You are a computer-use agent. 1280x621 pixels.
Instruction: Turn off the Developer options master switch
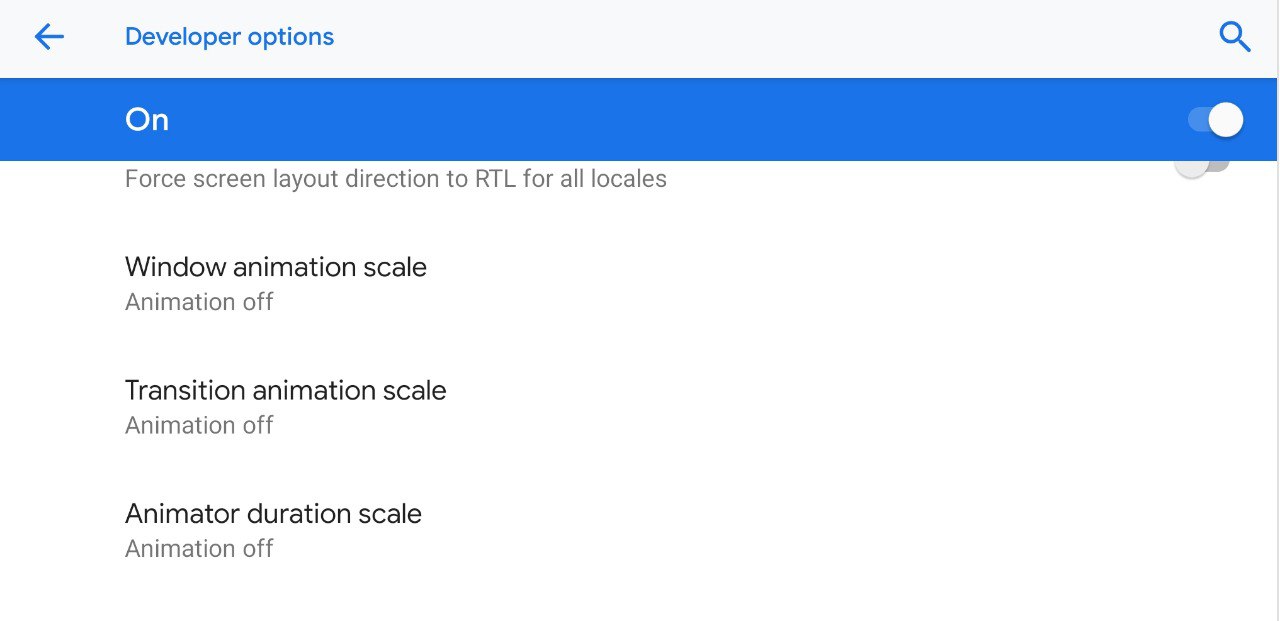[1215, 120]
